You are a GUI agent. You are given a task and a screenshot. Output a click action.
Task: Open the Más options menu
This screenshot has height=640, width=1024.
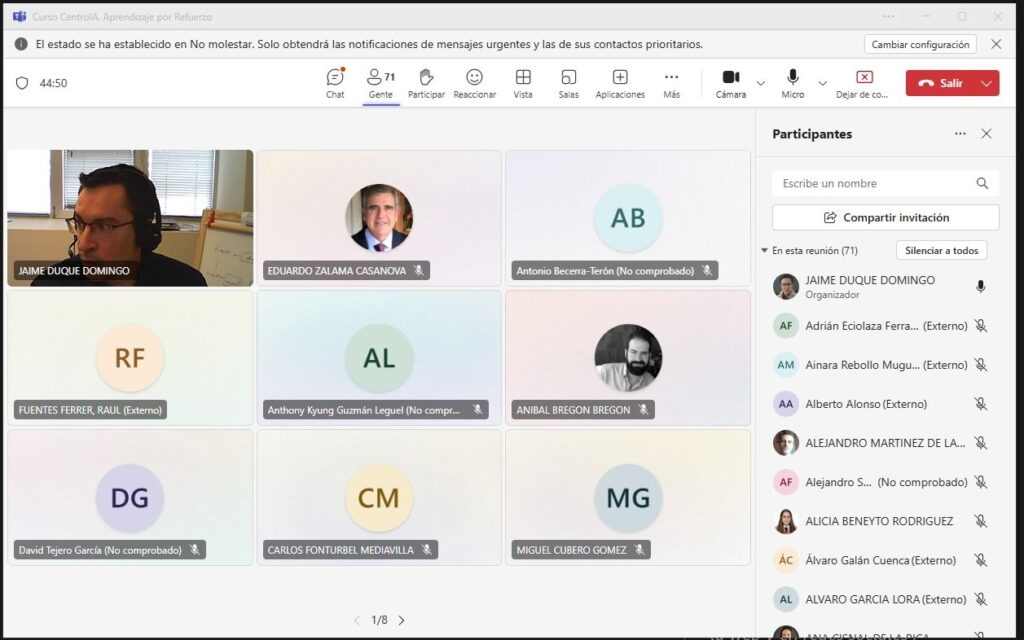click(x=671, y=84)
